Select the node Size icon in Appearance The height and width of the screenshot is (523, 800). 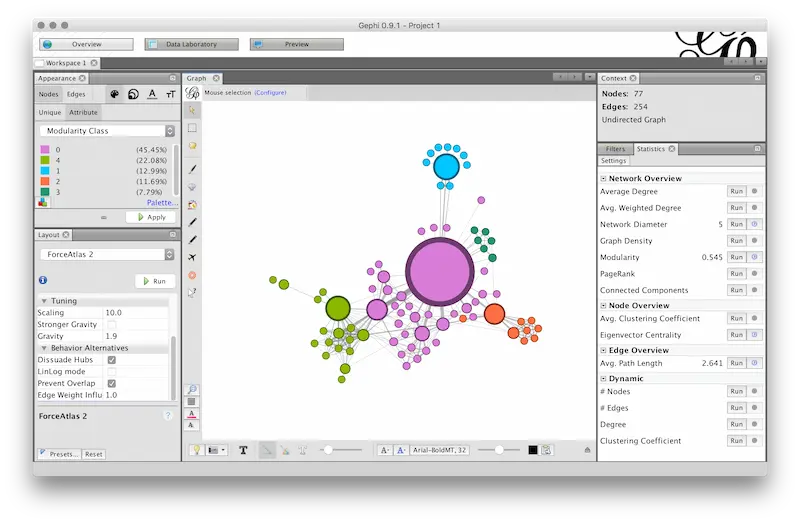(133, 94)
